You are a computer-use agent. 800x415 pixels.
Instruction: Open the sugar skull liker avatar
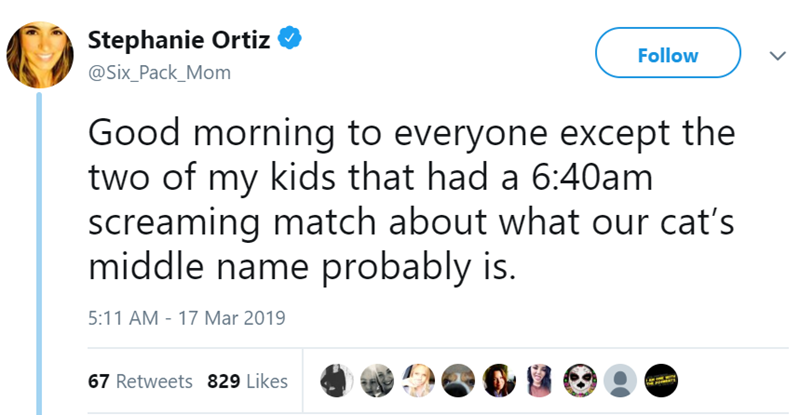(578, 380)
